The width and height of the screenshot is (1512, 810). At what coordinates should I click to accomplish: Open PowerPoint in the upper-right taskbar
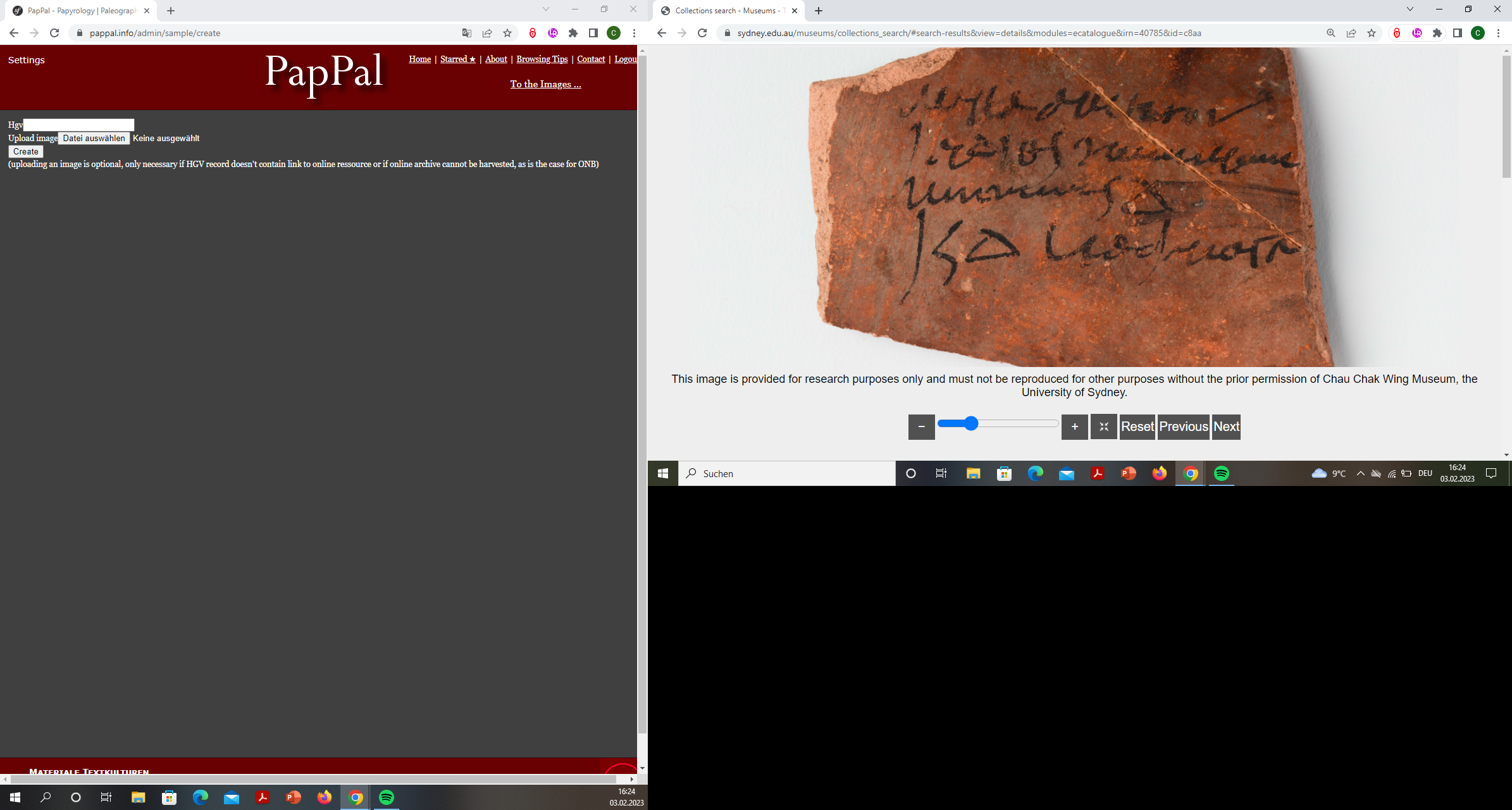1129,473
